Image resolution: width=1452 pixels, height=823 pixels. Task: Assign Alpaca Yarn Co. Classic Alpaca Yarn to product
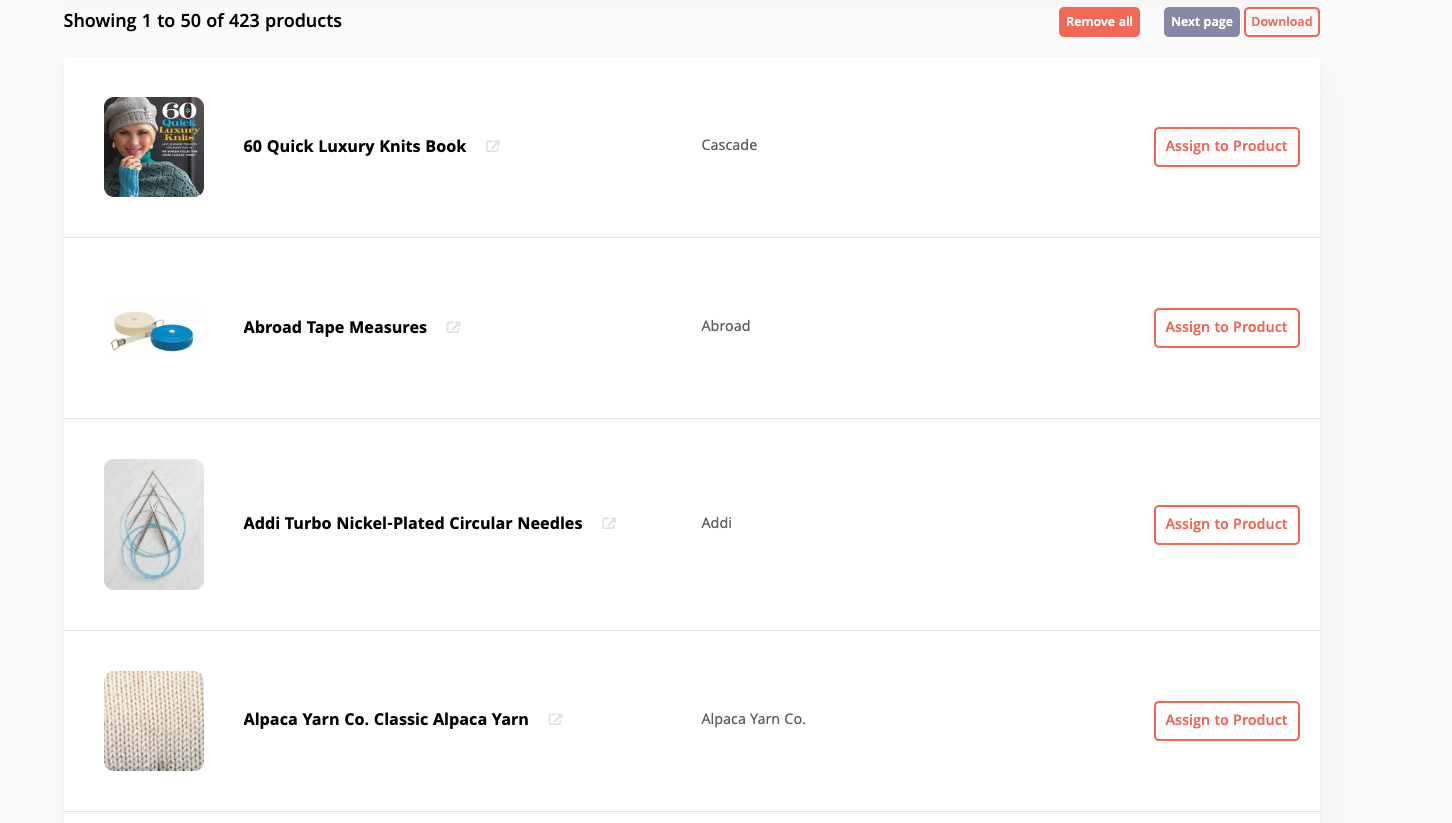click(1226, 721)
